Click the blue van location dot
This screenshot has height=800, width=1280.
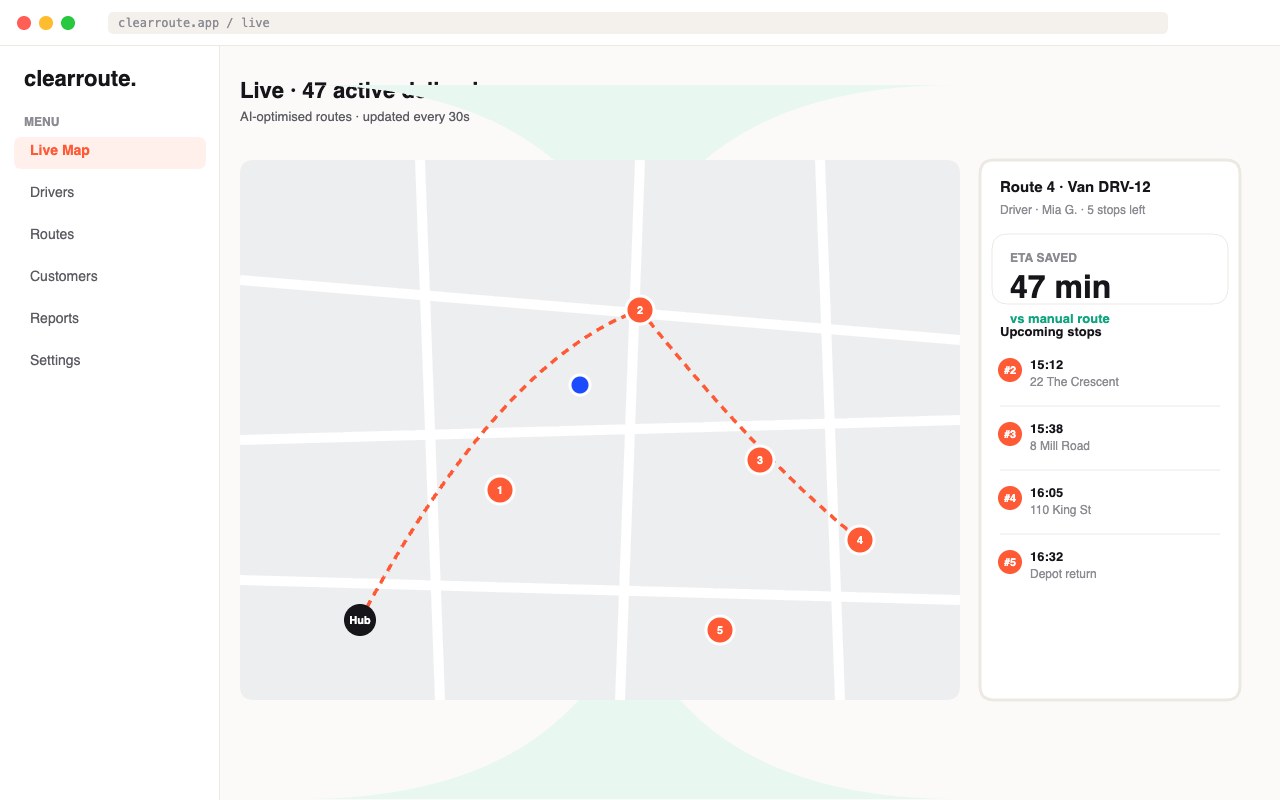click(580, 385)
